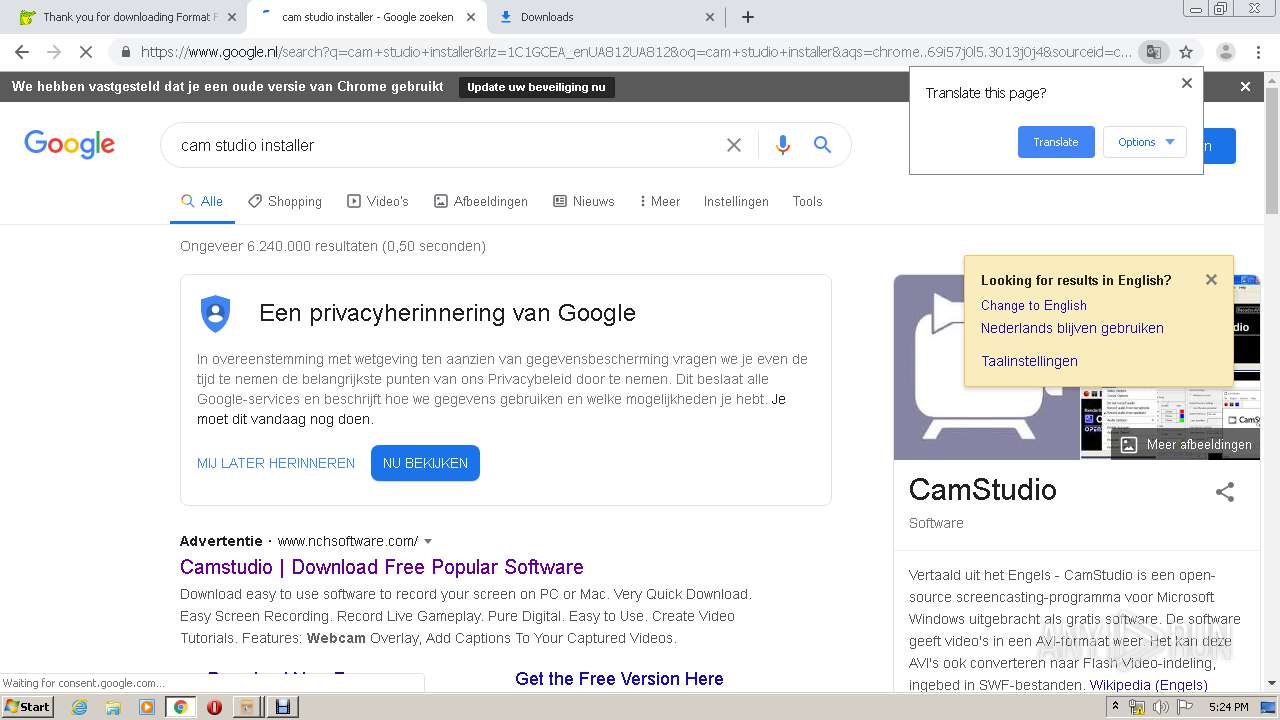Viewport: 1280px width, 720px height.
Task: Open the package installer taskbar item
Action: pos(248,707)
